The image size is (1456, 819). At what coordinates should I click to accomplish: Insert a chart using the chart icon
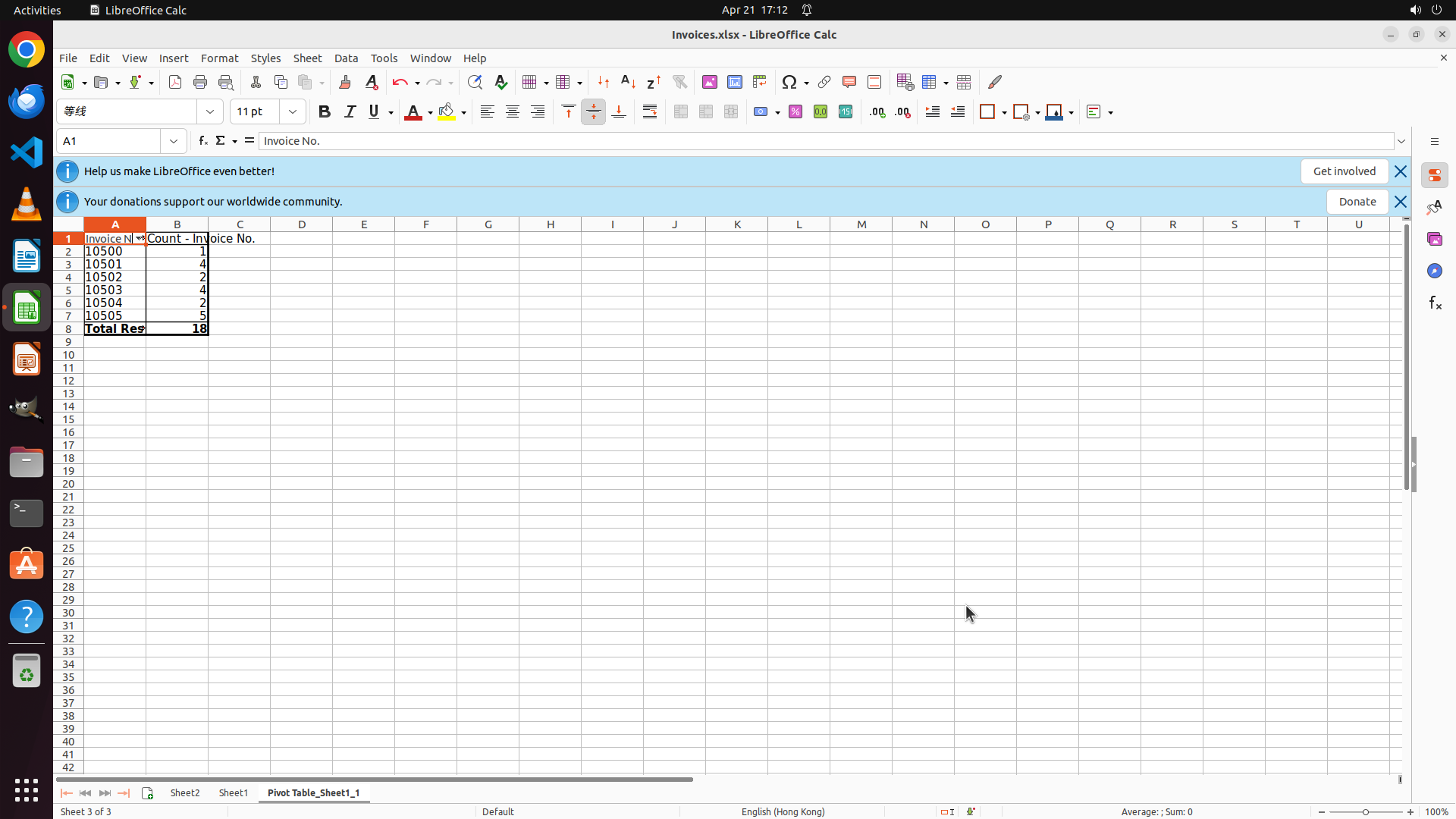(x=734, y=82)
